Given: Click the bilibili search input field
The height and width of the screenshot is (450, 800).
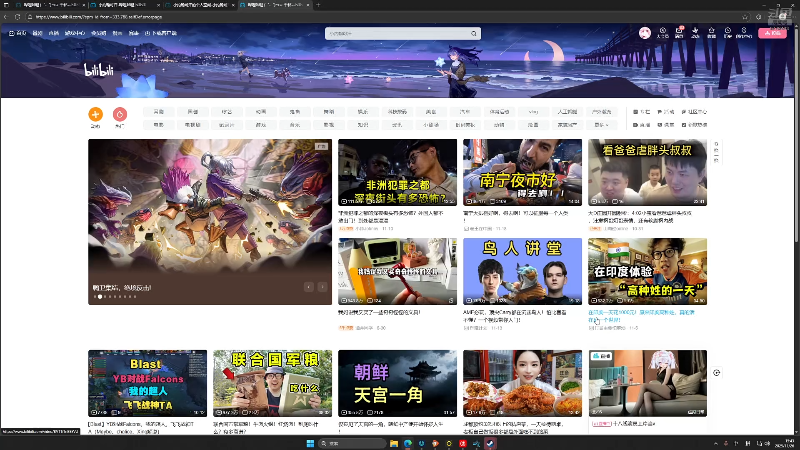Looking at the screenshot, I should pyautogui.click(x=397, y=34).
